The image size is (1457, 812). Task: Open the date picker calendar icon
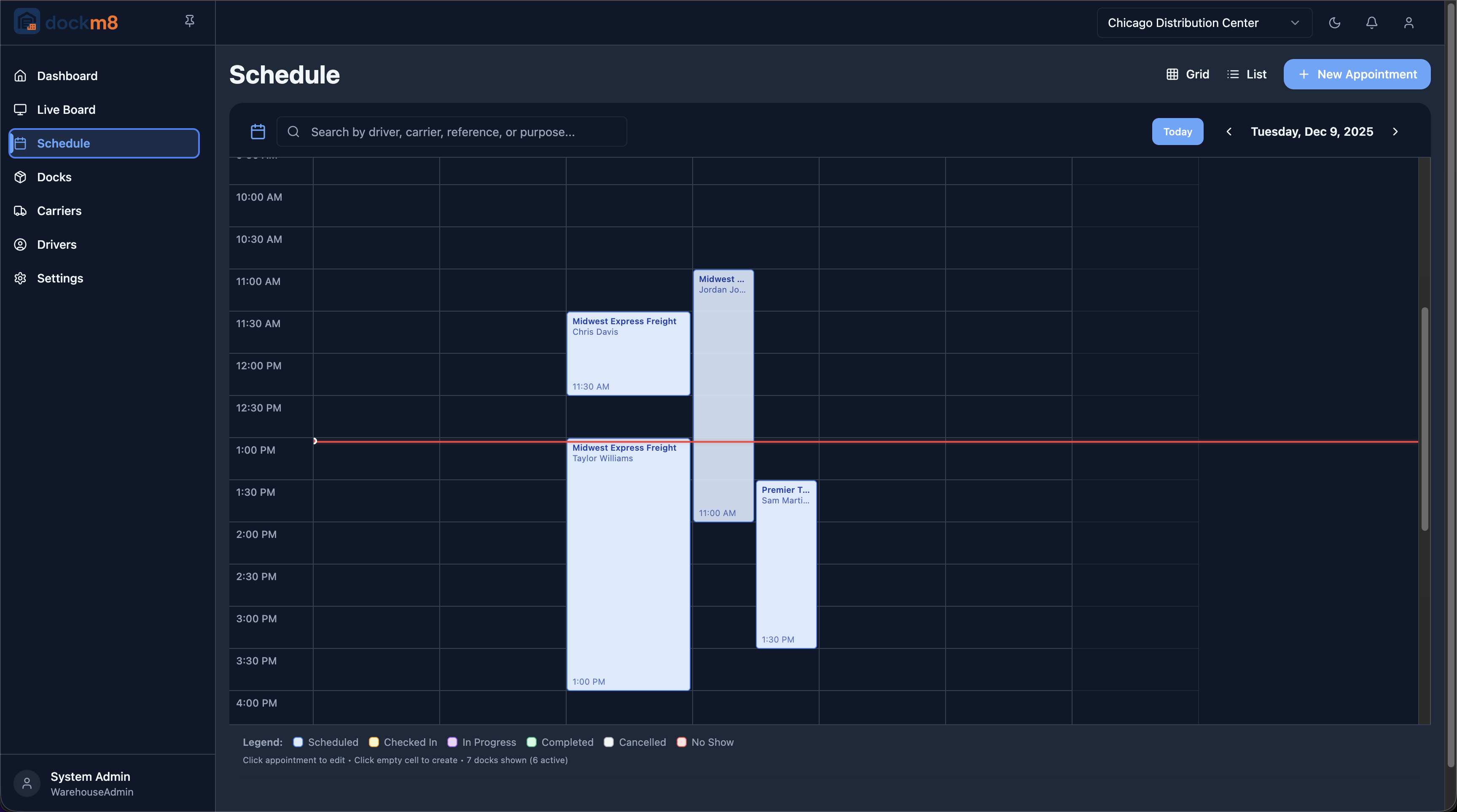pos(257,131)
